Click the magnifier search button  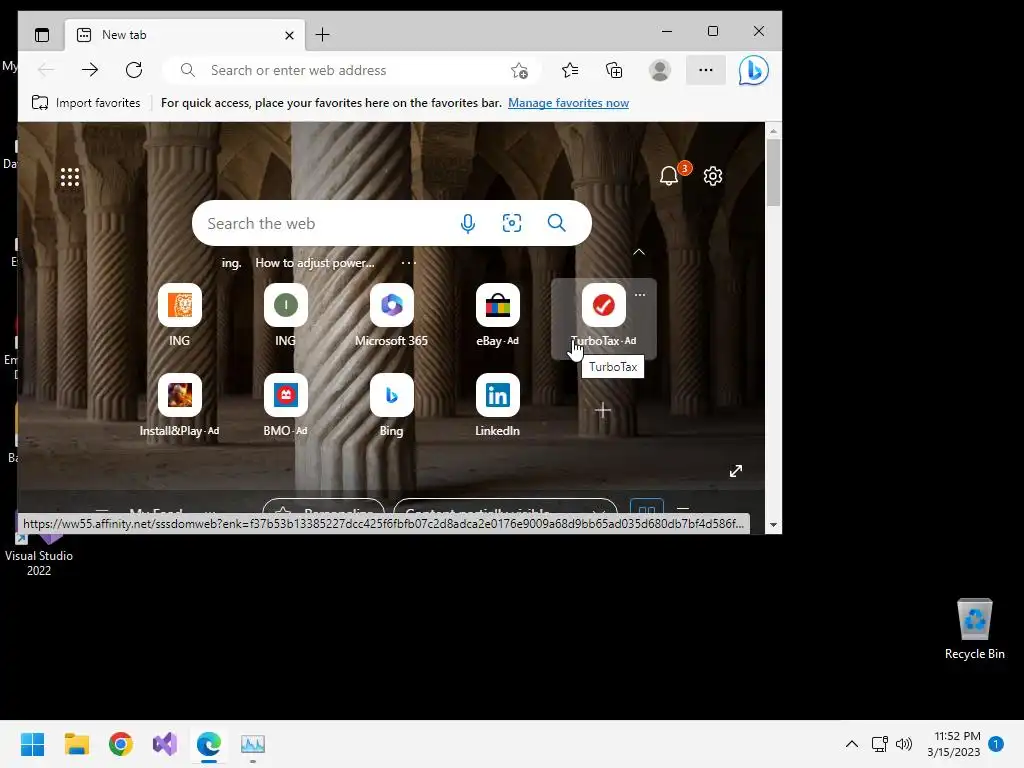(556, 223)
